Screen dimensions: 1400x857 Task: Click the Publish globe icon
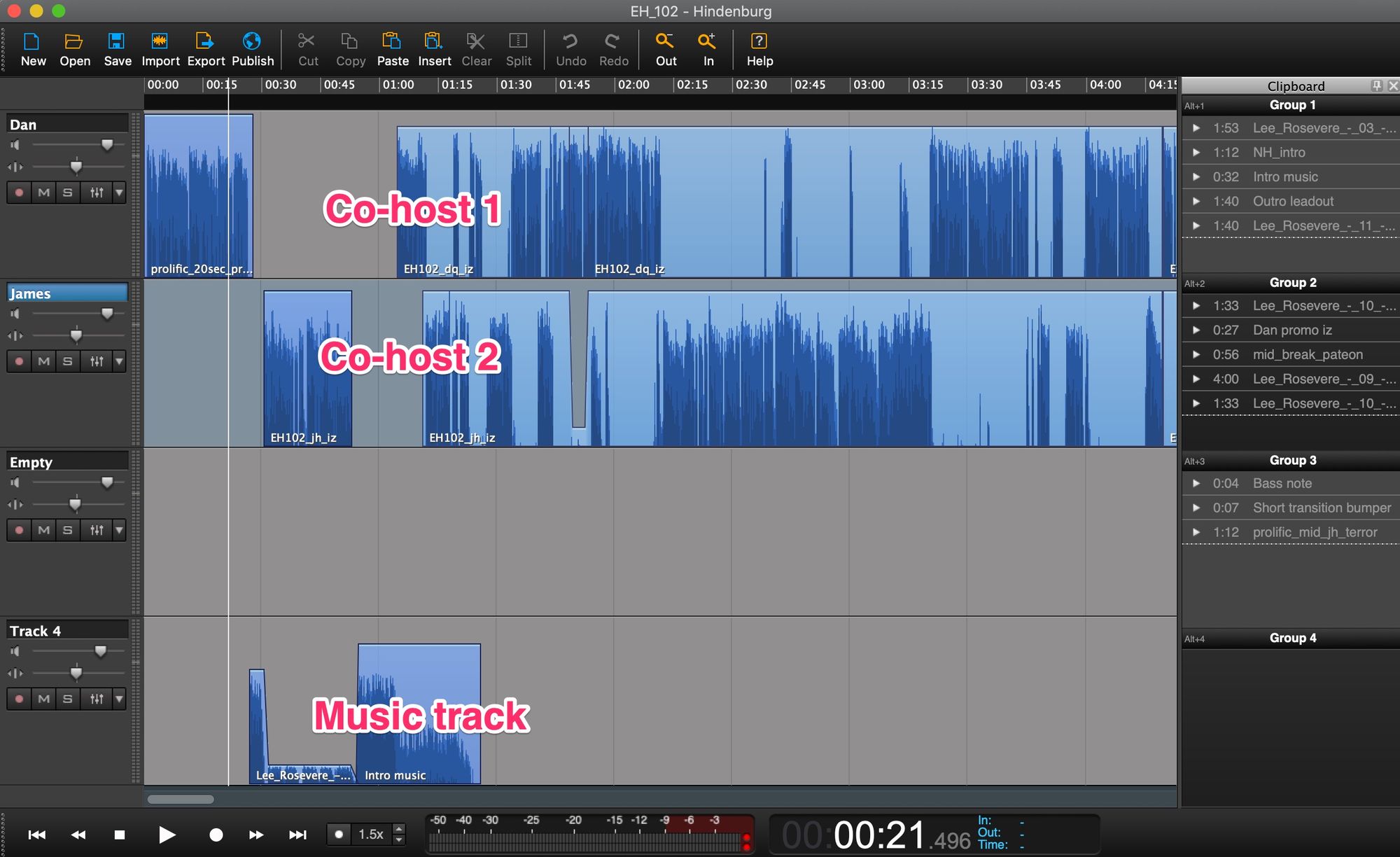tap(252, 41)
